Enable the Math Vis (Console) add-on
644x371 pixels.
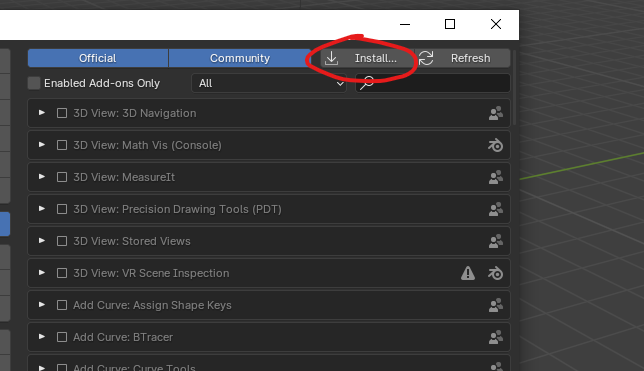[x=62, y=145]
